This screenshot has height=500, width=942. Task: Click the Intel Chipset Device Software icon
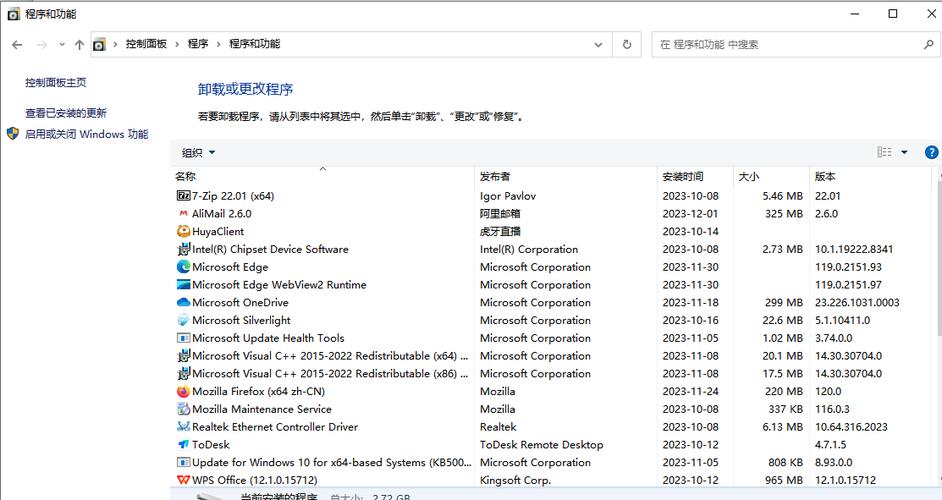183,249
